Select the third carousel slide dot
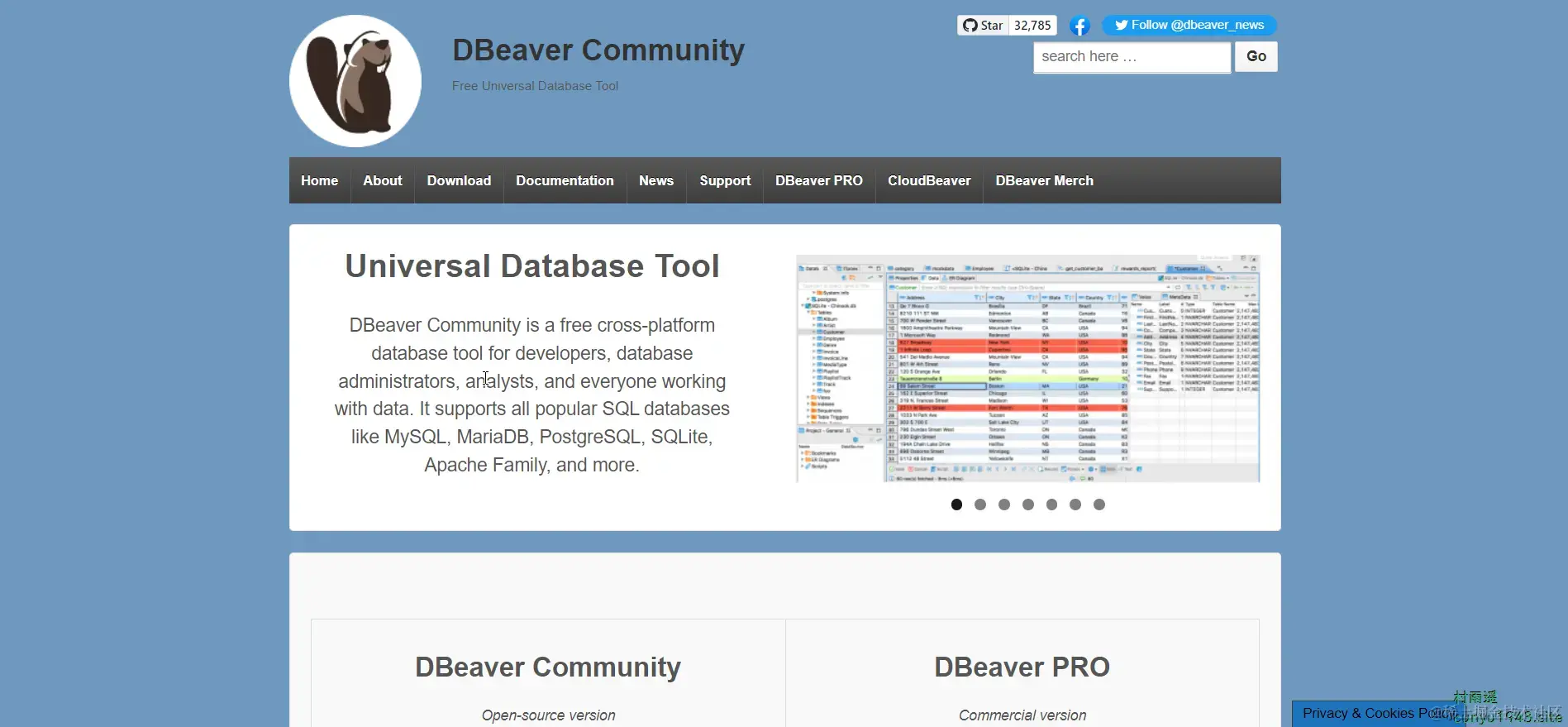 tap(1004, 505)
